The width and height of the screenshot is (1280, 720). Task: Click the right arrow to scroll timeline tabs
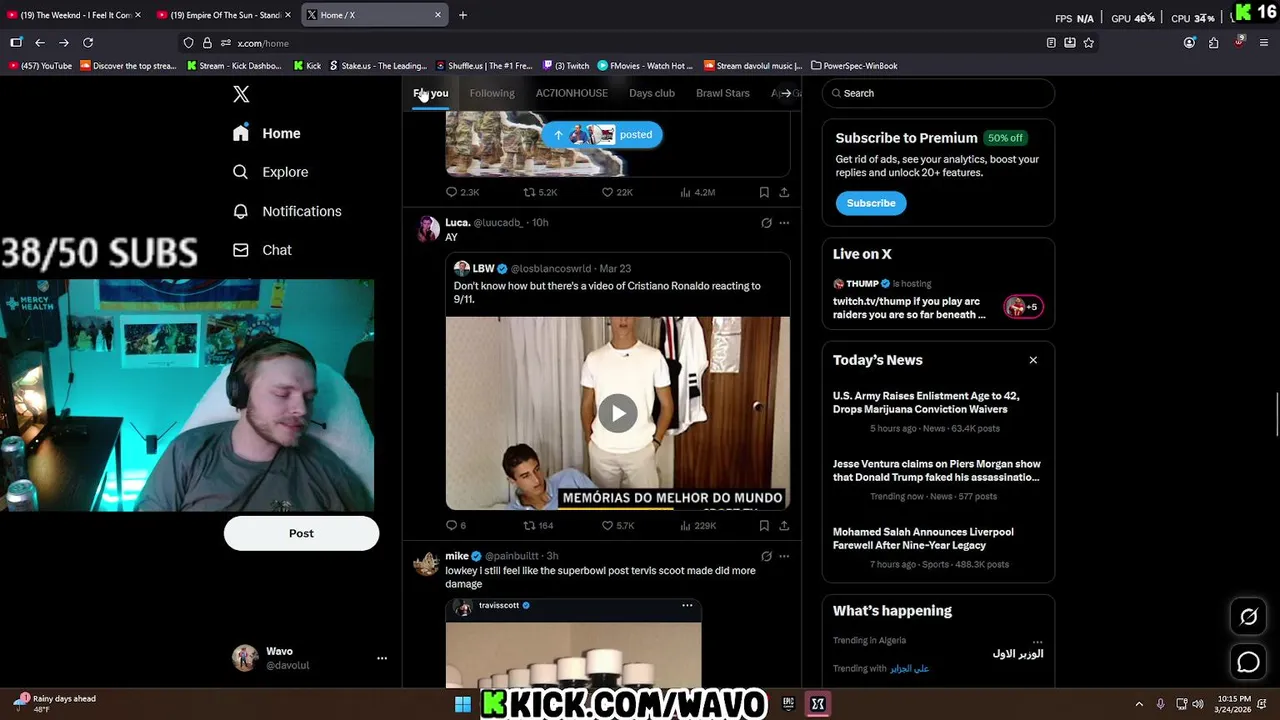786,93
